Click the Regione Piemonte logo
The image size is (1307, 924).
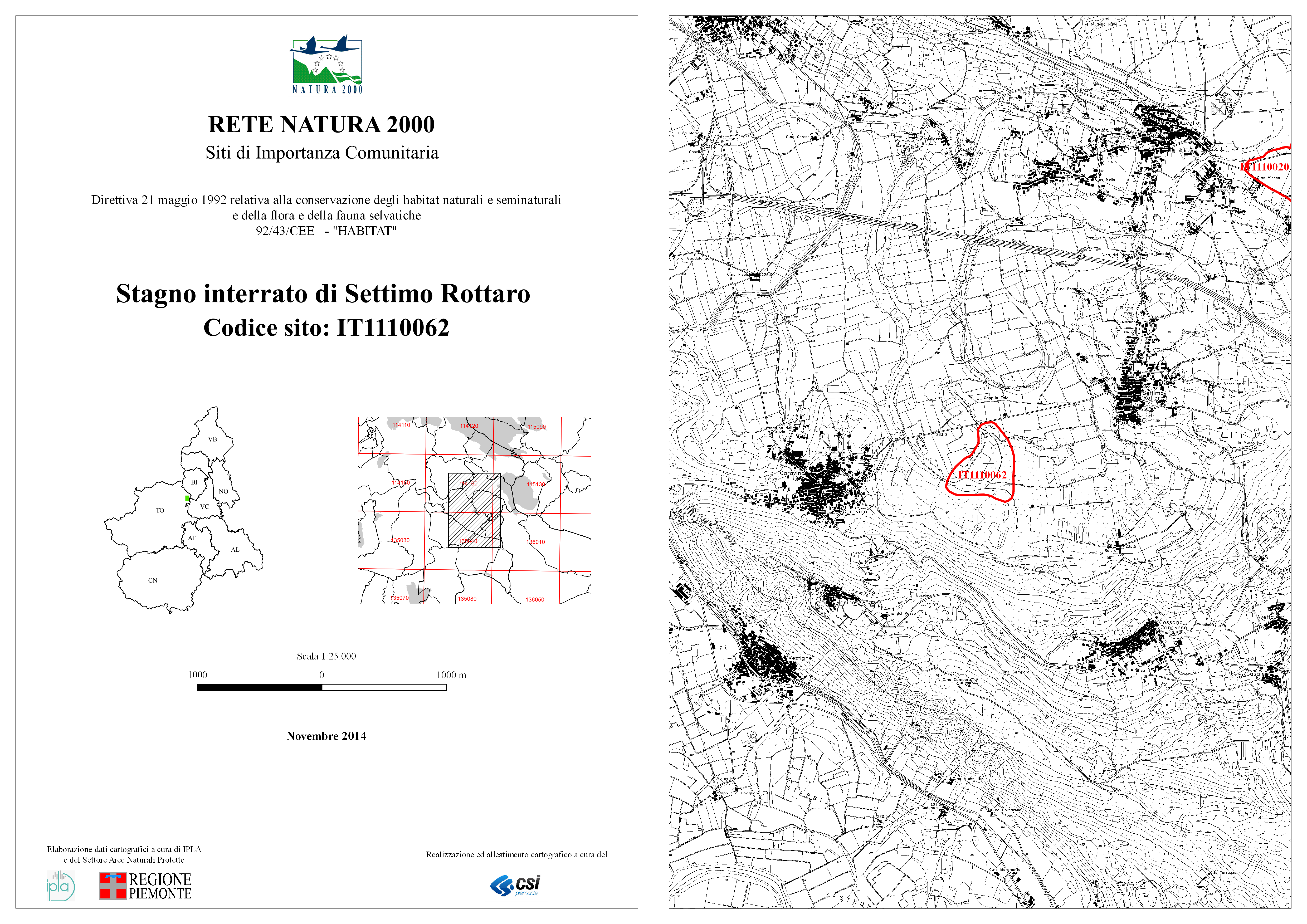tap(146, 886)
